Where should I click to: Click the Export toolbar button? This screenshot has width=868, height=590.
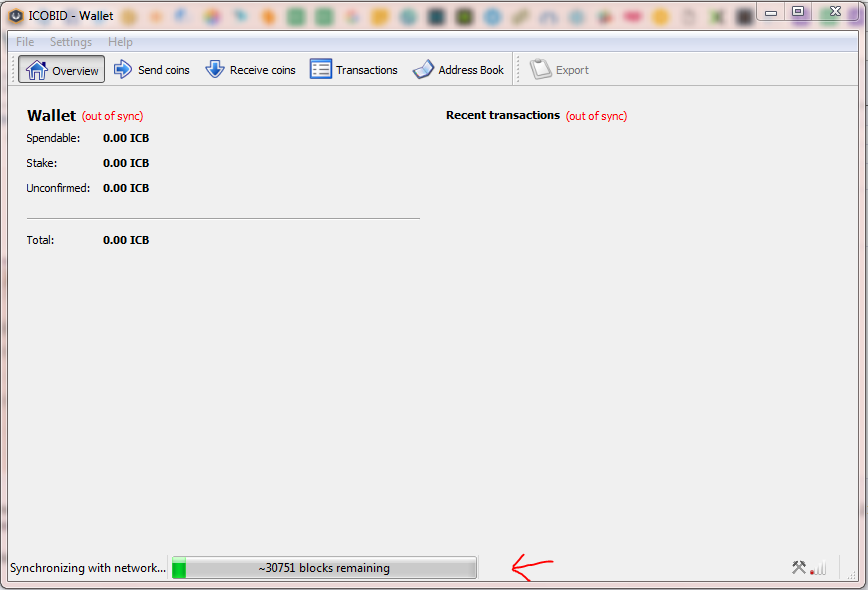pyautogui.click(x=559, y=70)
